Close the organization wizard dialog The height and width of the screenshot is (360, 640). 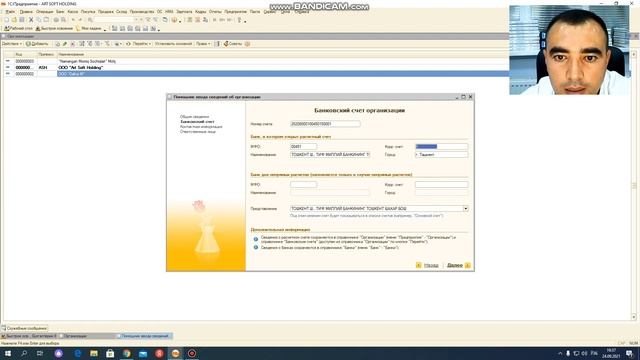[x=470, y=97]
